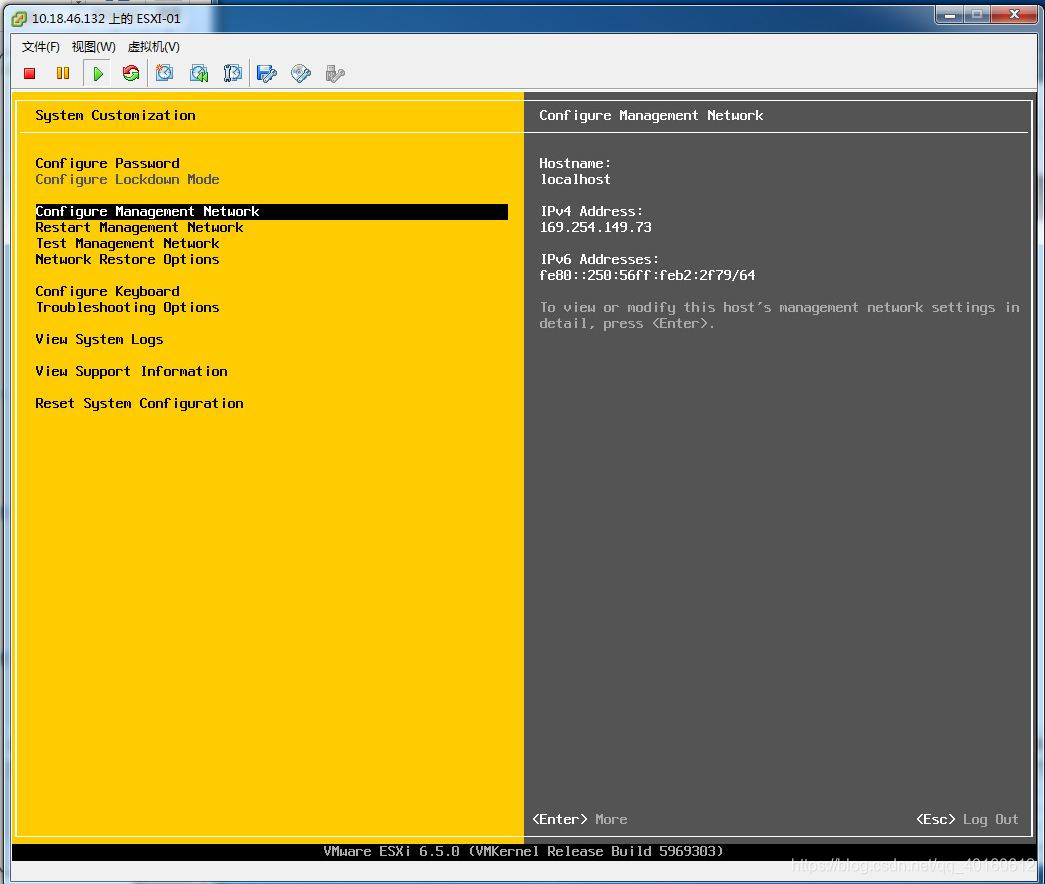Select Configure Password option
The image size is (1045, 884).
[107, 163]
